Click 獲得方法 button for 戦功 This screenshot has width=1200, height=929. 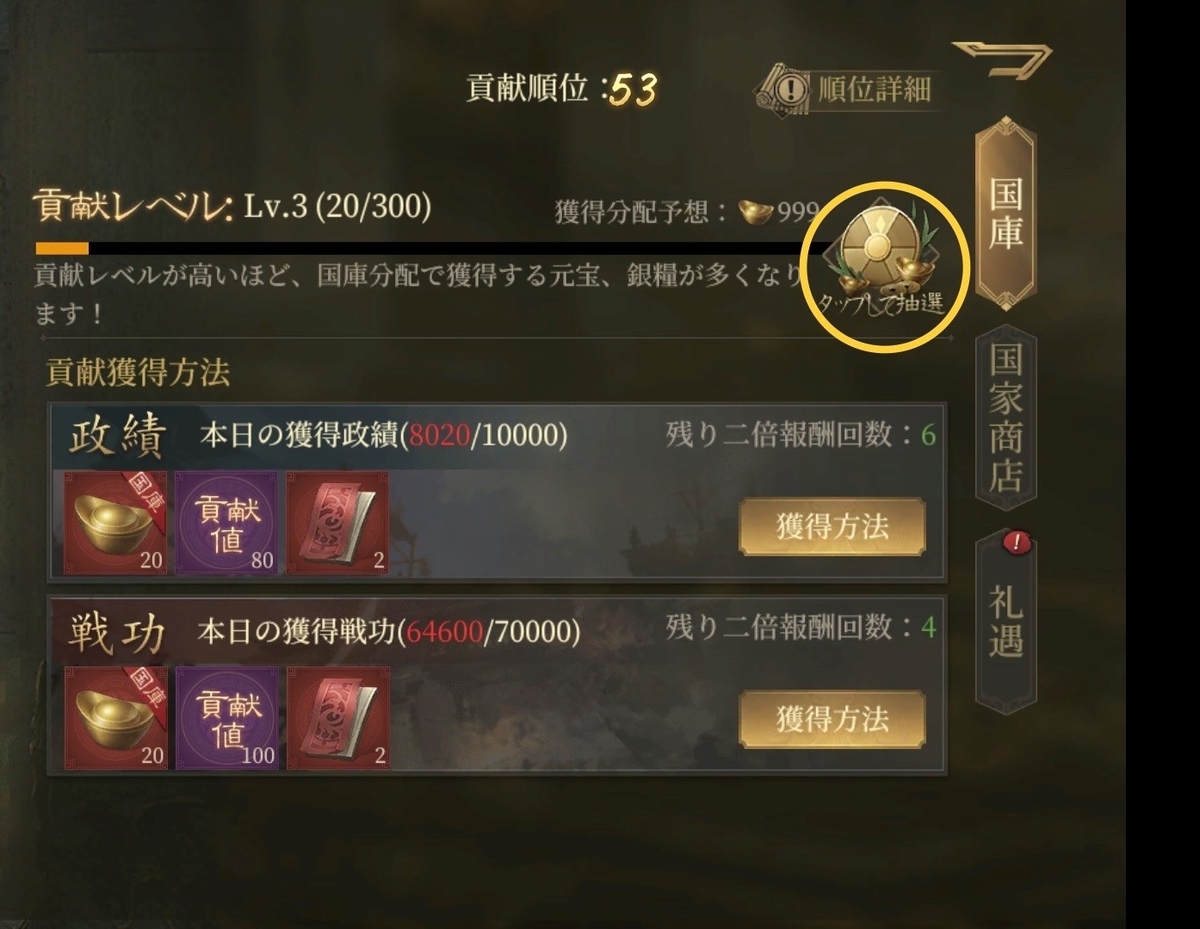[x=832, y=719]
